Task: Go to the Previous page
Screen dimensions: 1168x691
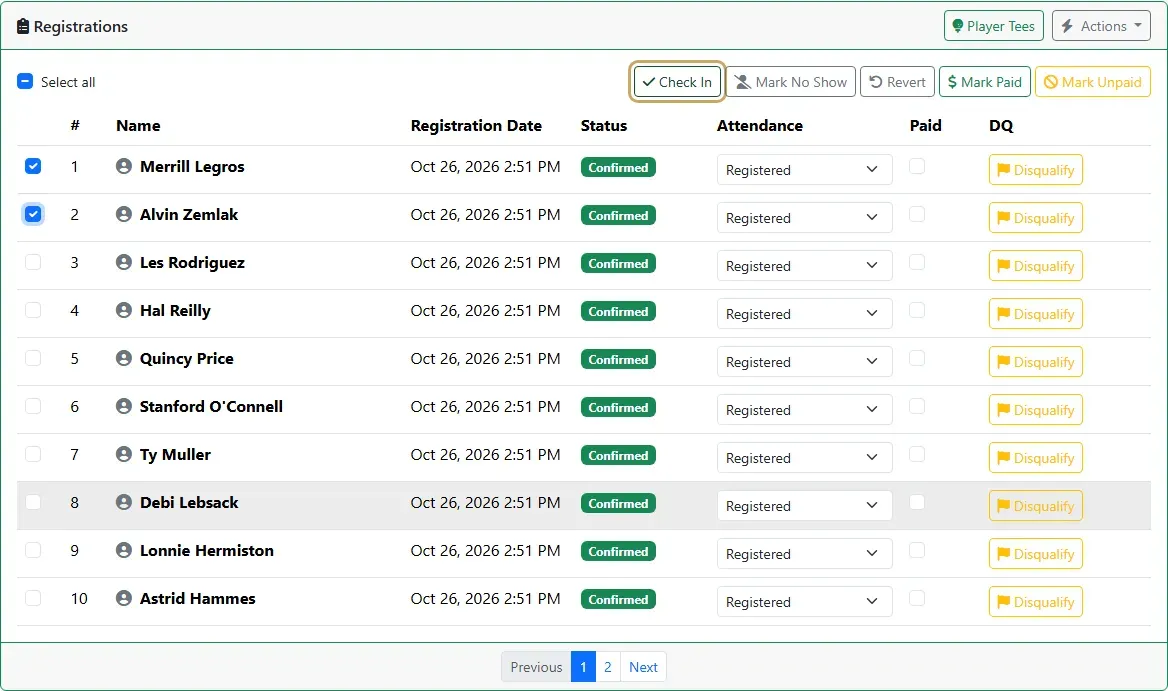Action: 536,667
